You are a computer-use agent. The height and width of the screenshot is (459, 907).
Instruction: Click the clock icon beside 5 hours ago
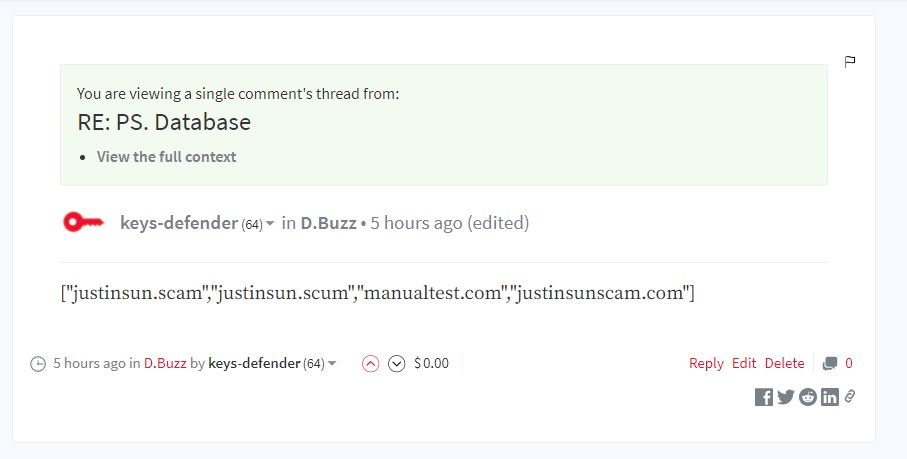coord(38,364)
